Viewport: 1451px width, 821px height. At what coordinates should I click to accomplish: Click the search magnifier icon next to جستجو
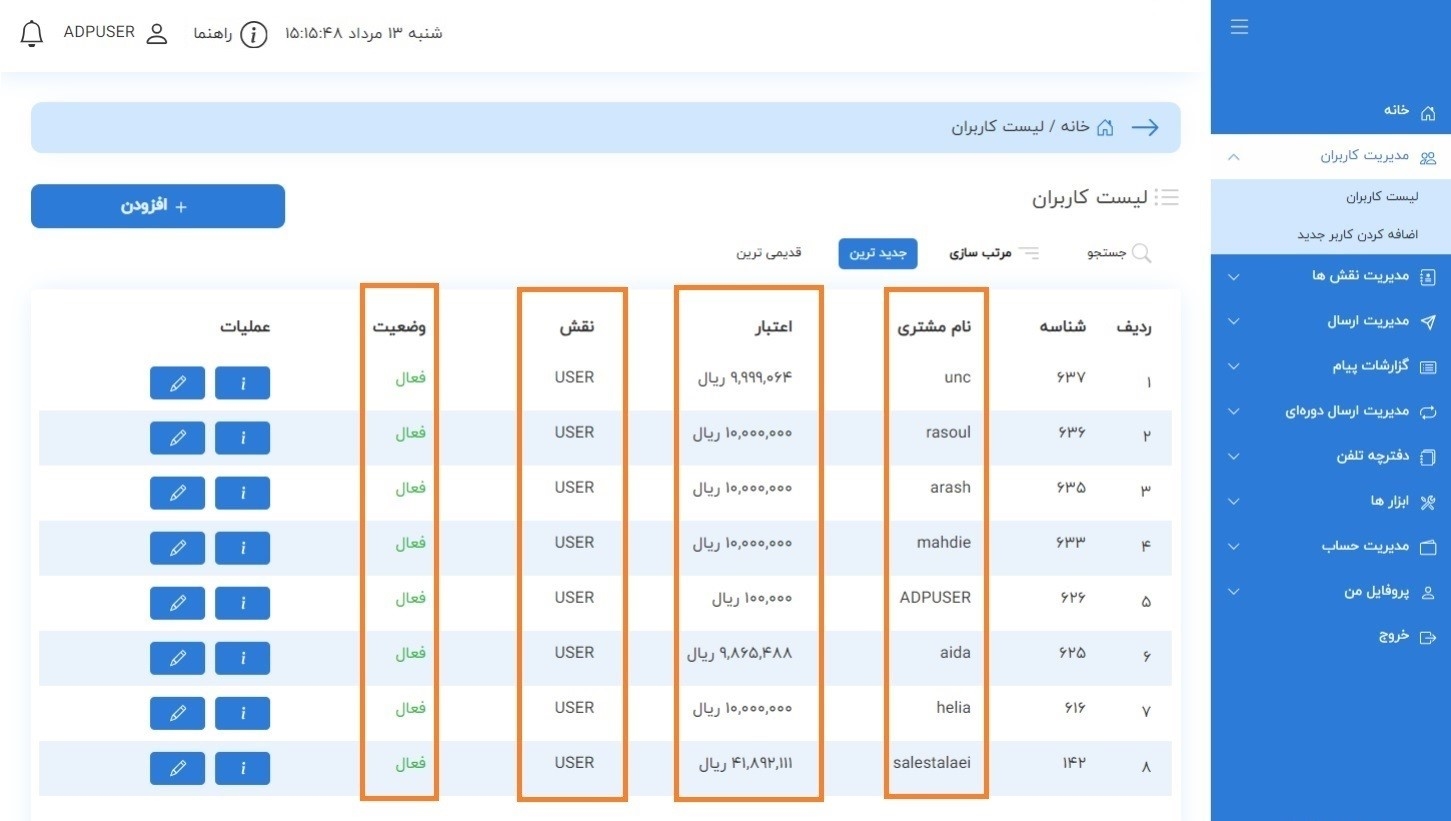click(x=1143, y=252)
